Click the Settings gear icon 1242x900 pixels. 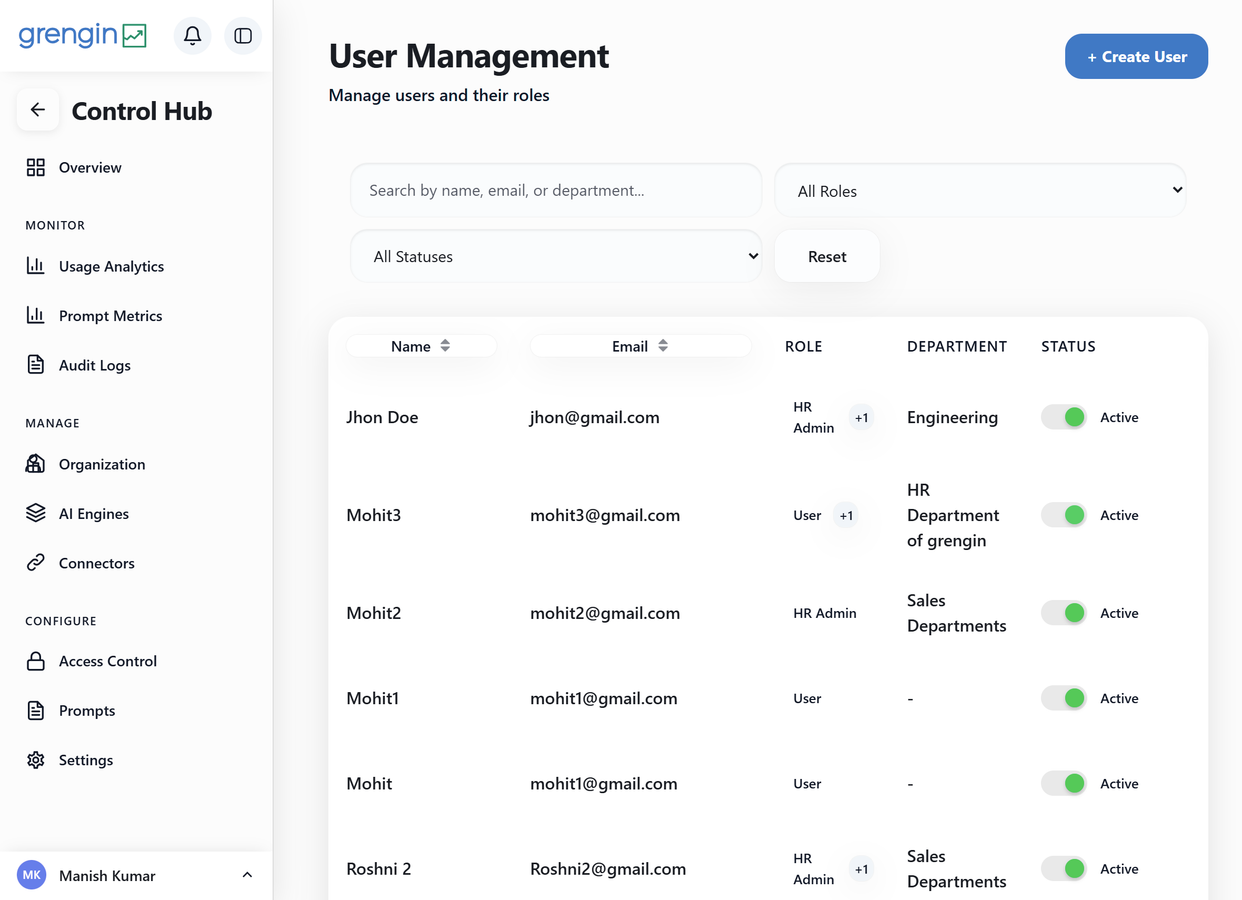click(x=36, y=760)
